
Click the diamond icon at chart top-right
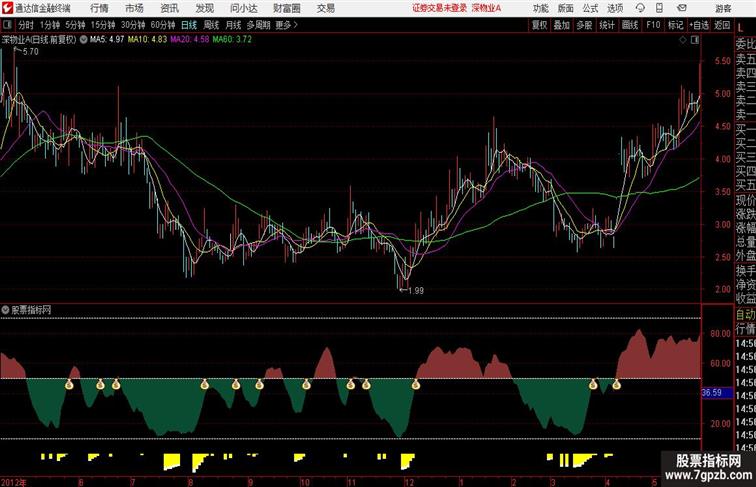(683, 40)
